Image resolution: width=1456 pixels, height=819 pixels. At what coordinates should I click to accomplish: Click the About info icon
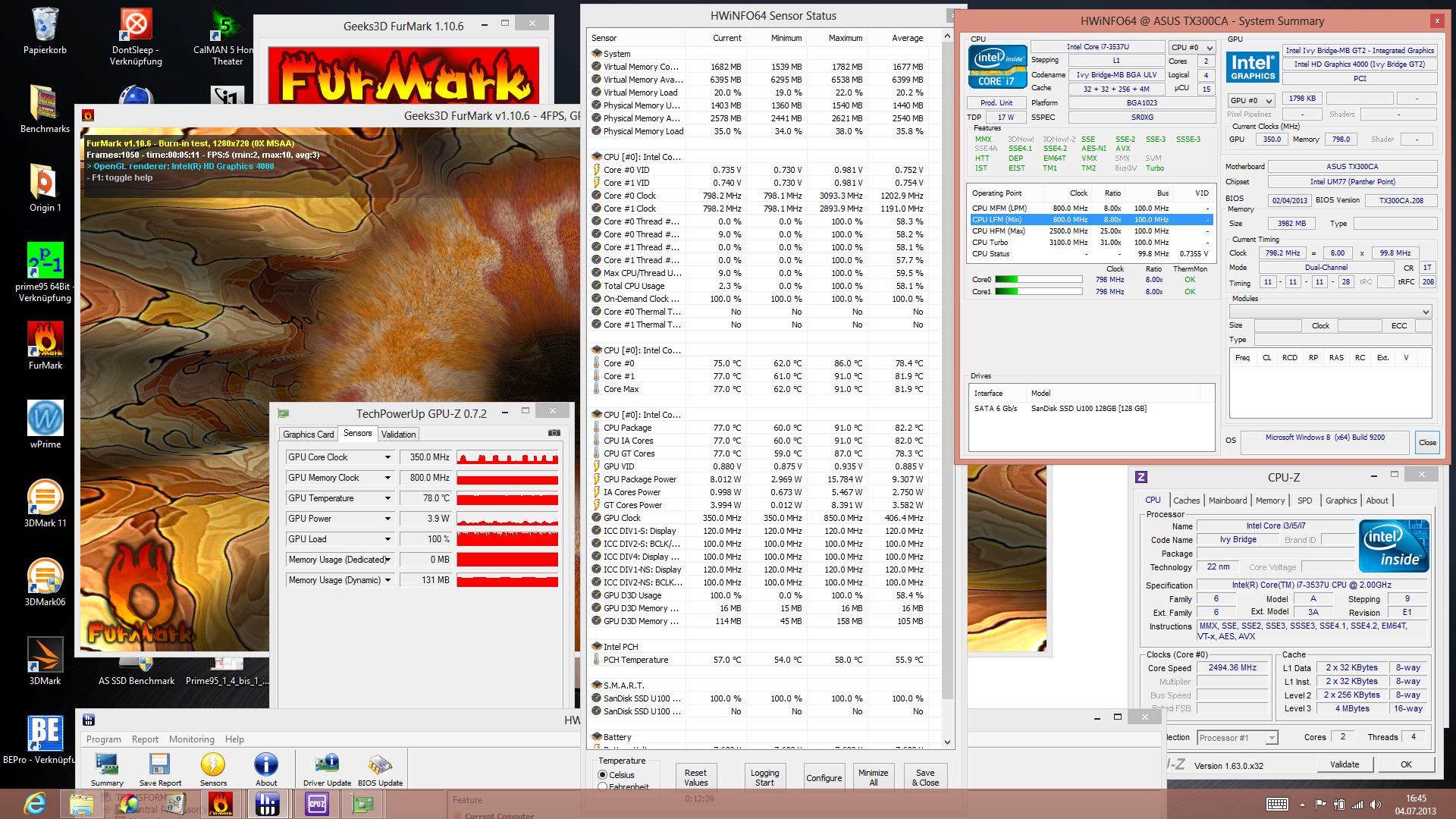click(x=265, y=764)
